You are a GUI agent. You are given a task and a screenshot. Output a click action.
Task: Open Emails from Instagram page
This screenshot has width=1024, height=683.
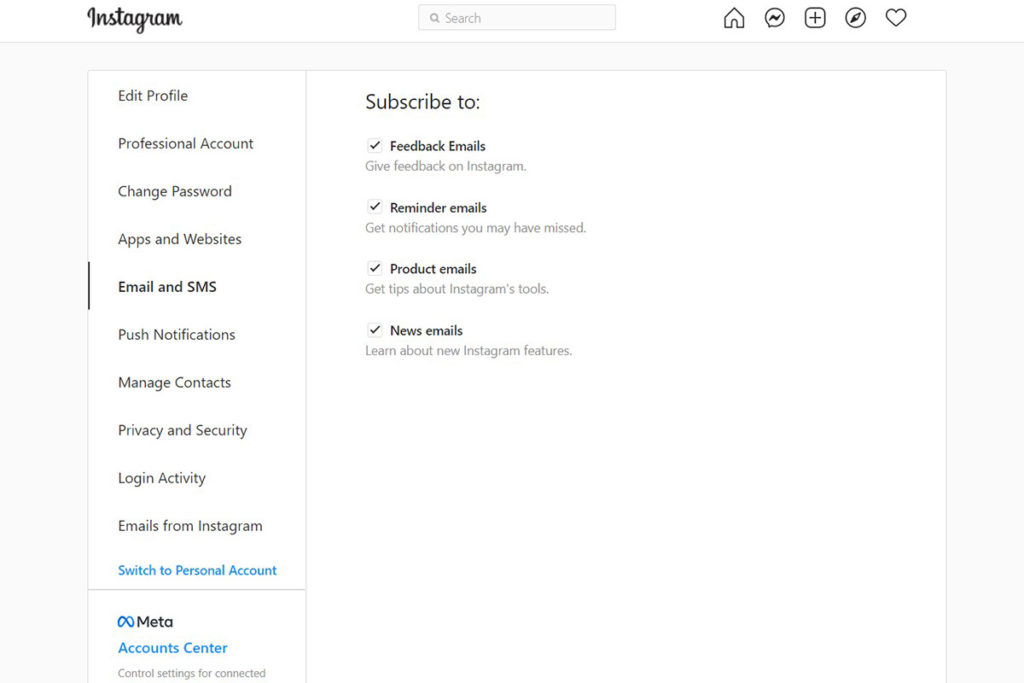[x=190, y=526]
